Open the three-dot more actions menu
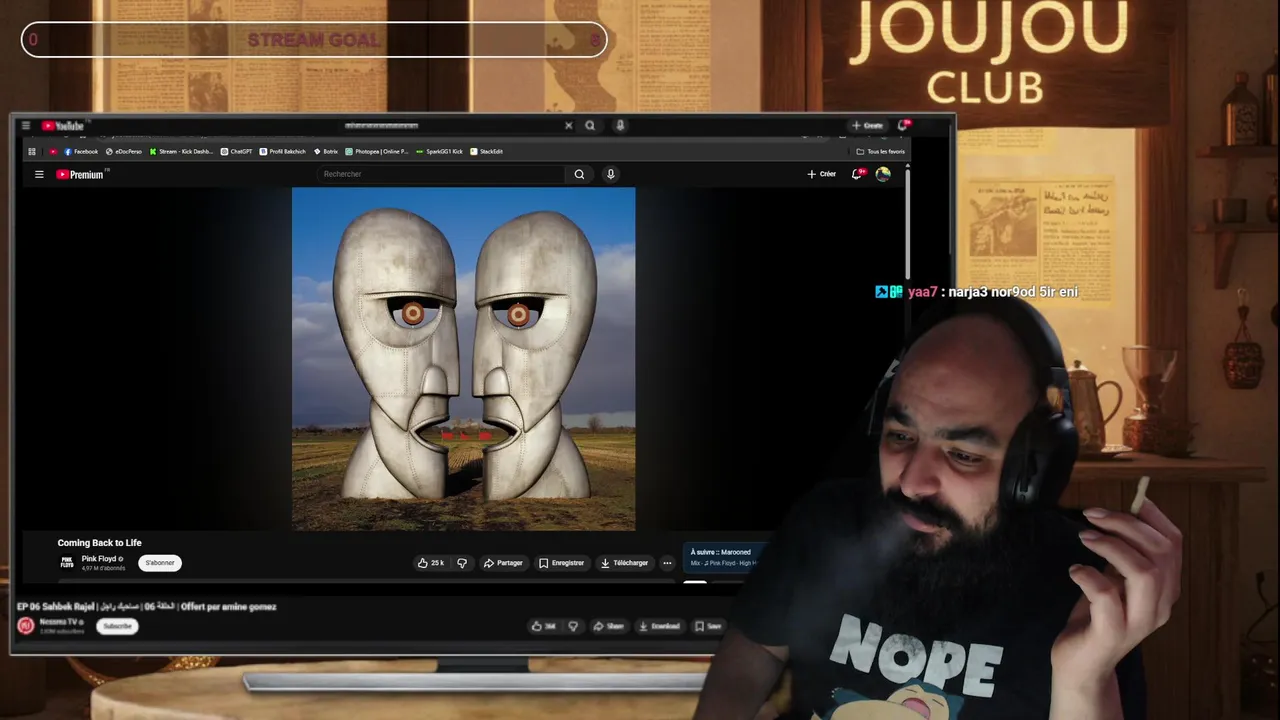Viewport: 1280px width, 720px height. 667,563
